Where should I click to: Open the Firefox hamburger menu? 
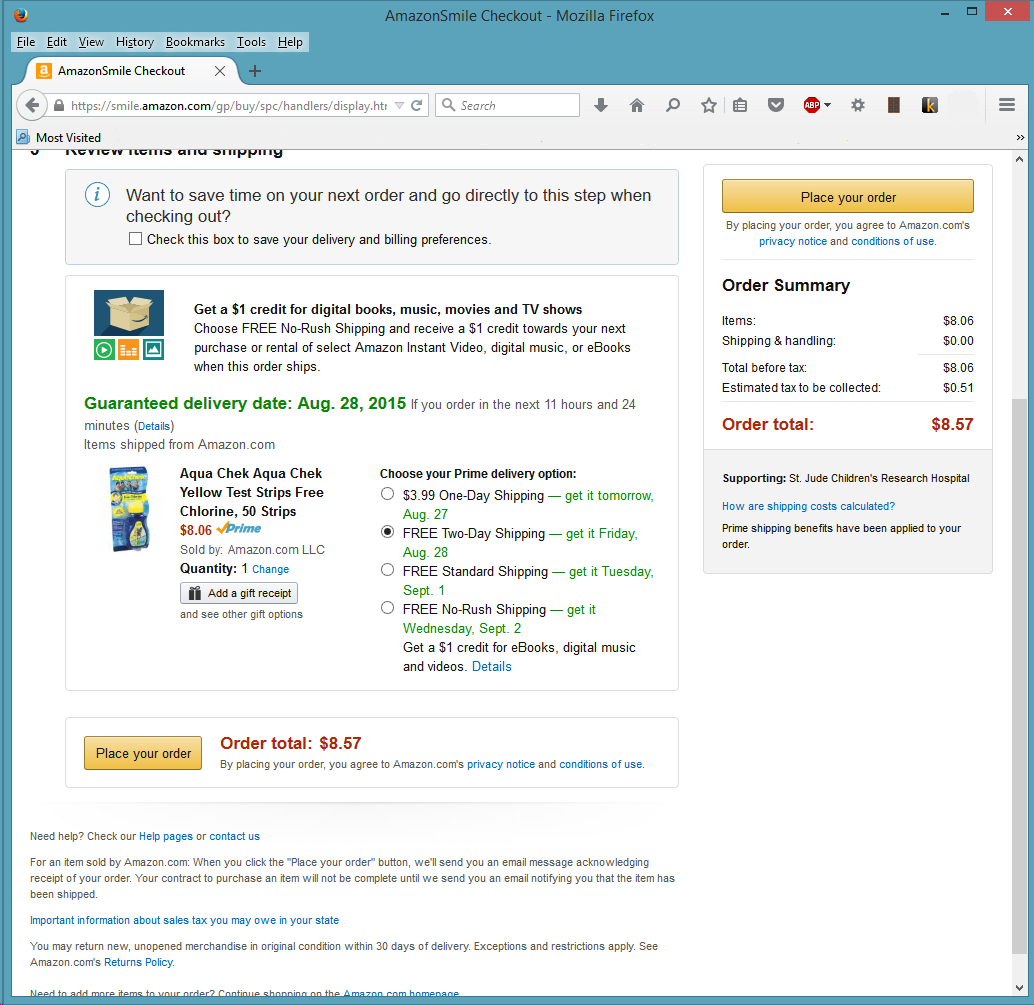(x=1006, y=105)
